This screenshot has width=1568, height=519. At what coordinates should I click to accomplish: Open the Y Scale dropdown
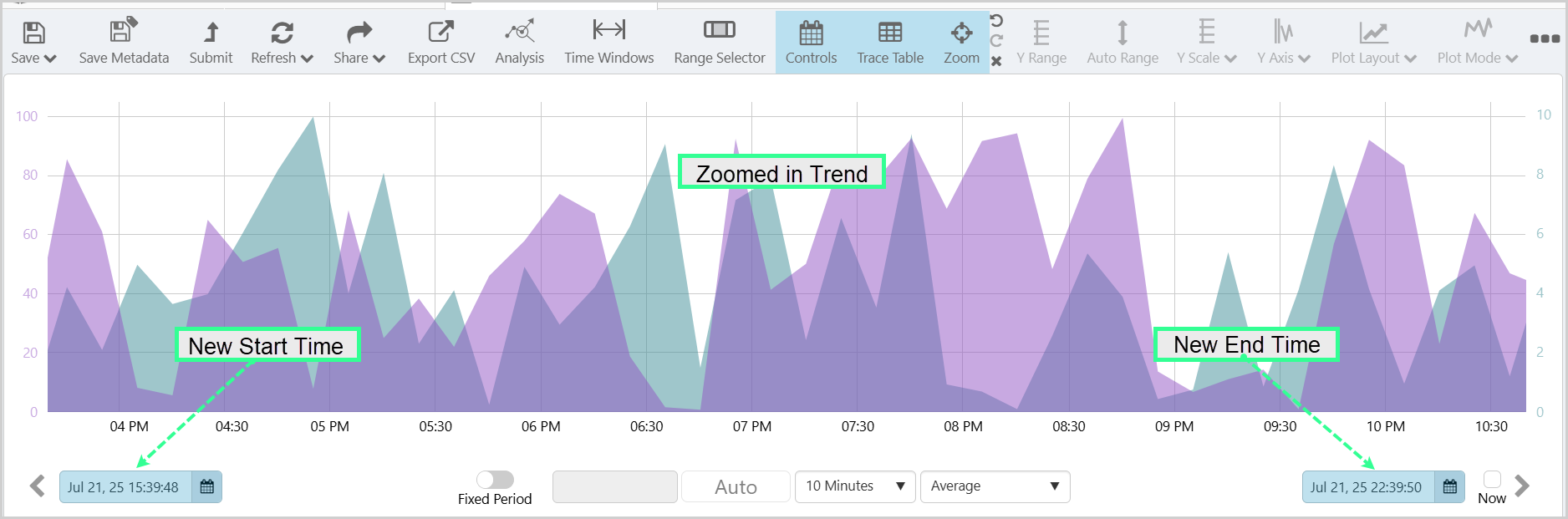pos(1206,43)
